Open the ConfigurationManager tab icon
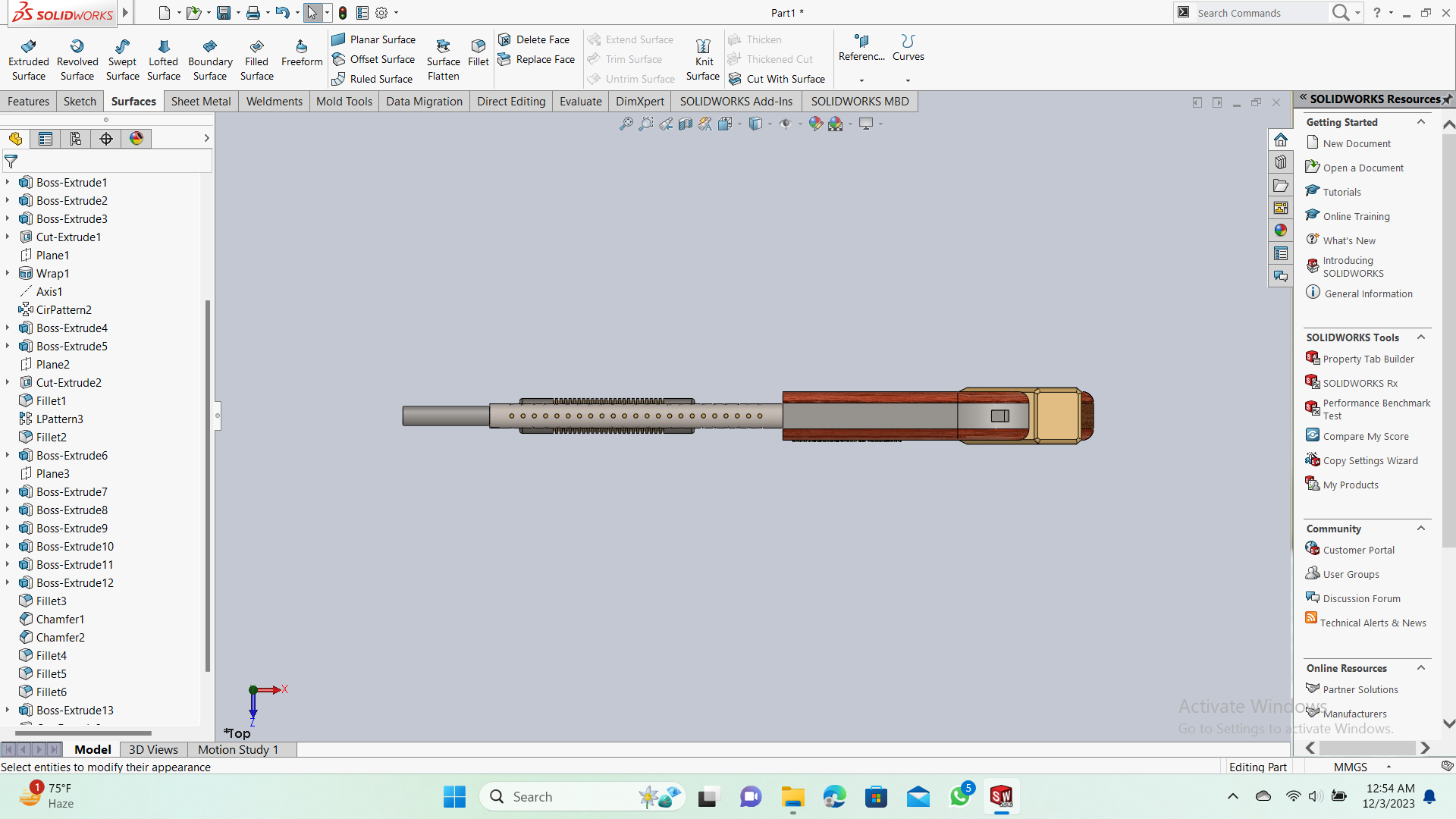The height and width of the screenshot is (819, 1456). 76,139
